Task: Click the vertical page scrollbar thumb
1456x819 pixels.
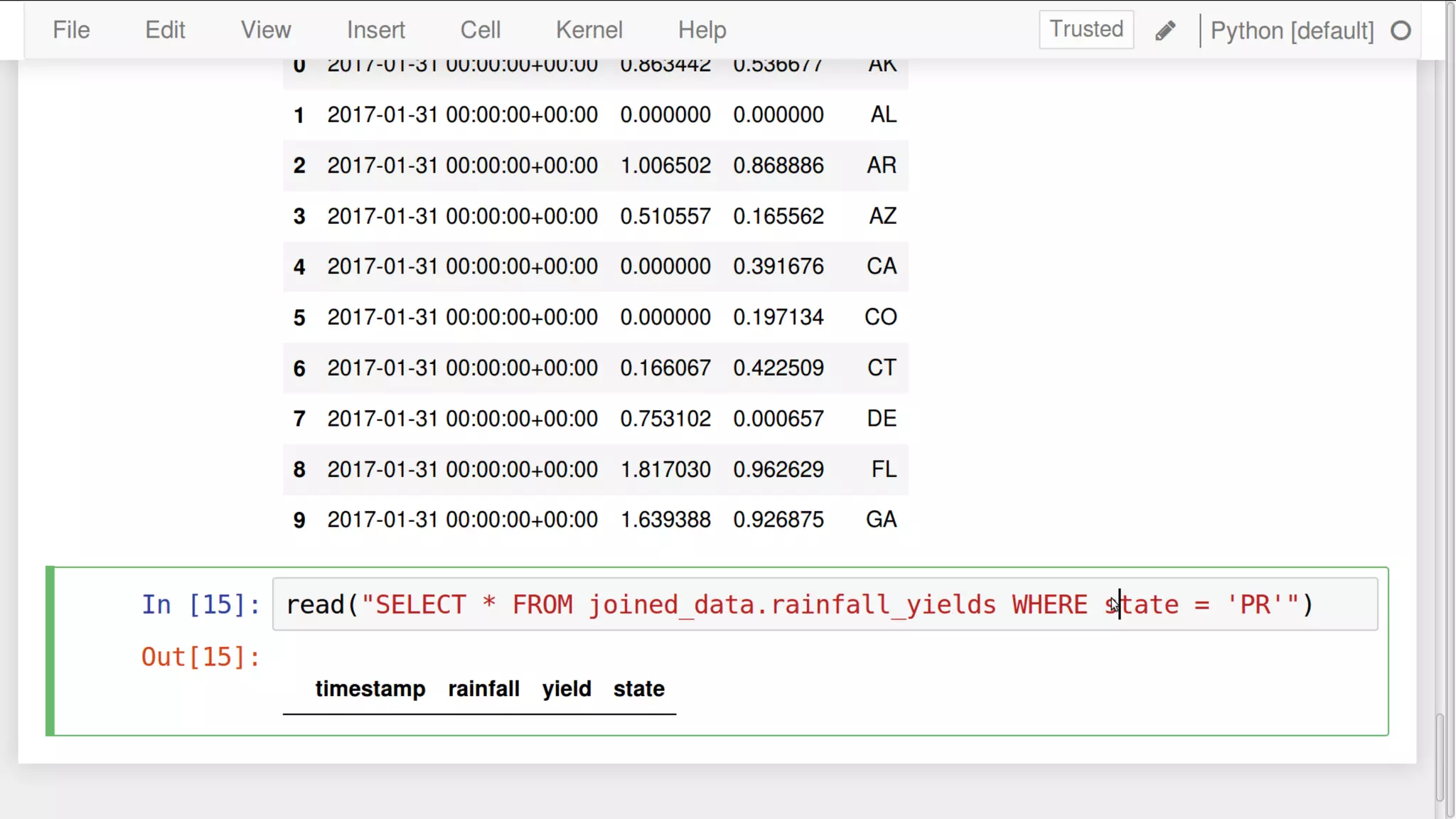Action: [x=1440, y=757]
